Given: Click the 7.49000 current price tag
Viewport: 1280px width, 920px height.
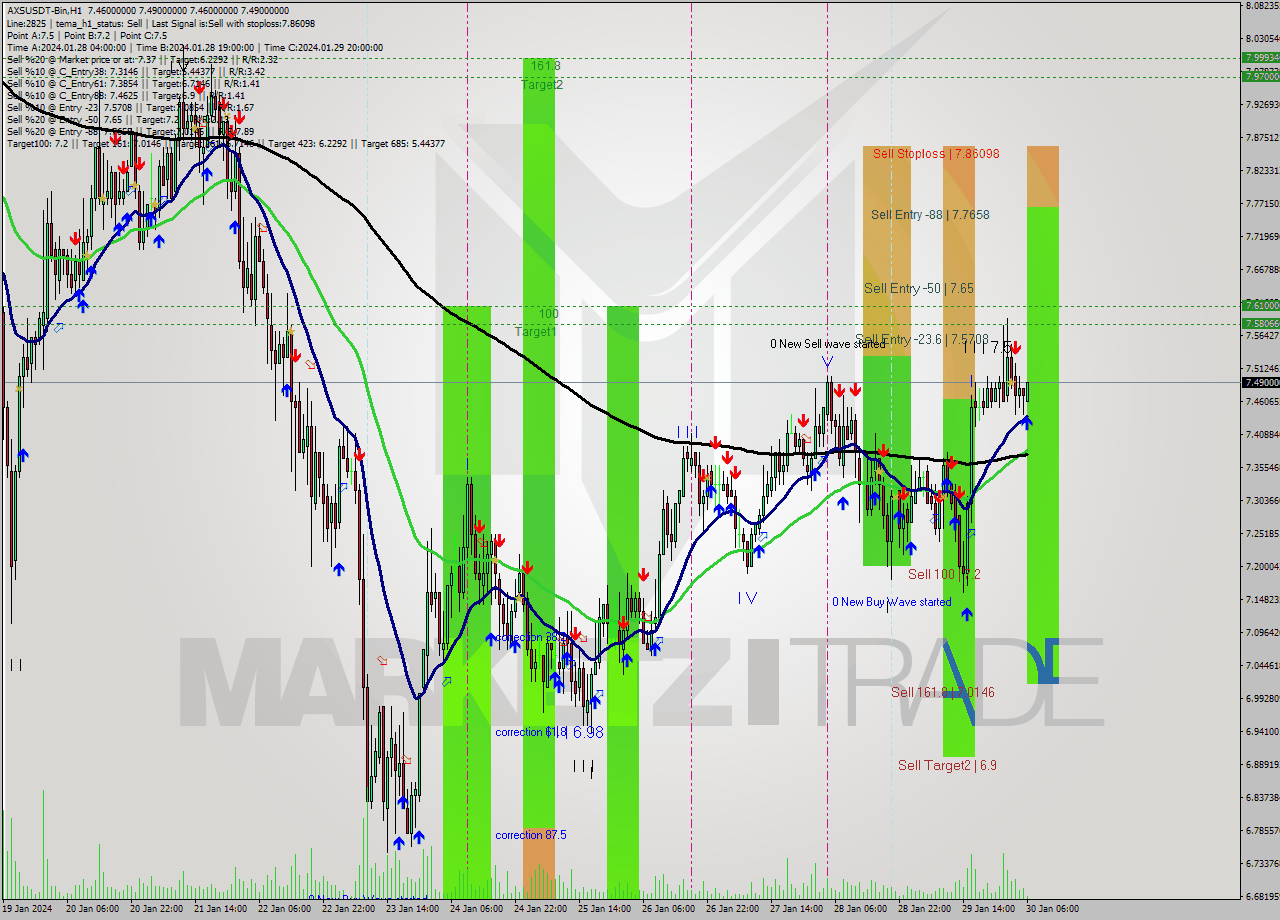Looking at the screenshot, I should (1260, 382).
